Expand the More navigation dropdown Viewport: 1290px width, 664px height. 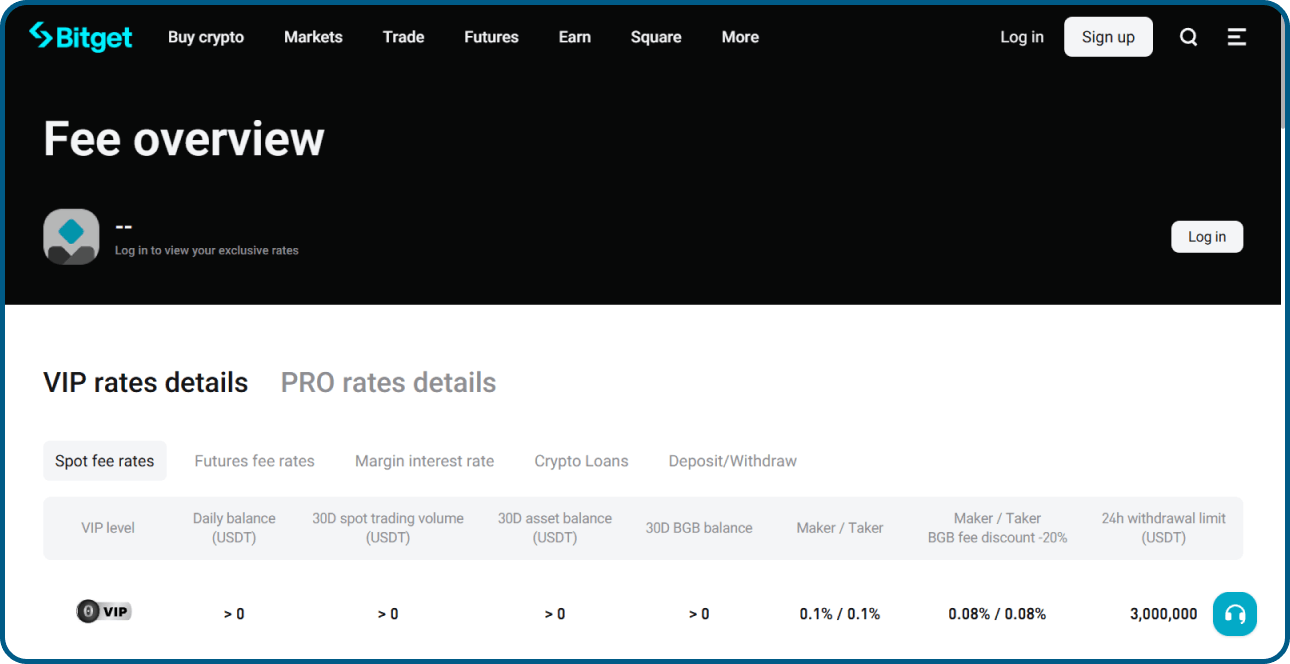(740, 37)
